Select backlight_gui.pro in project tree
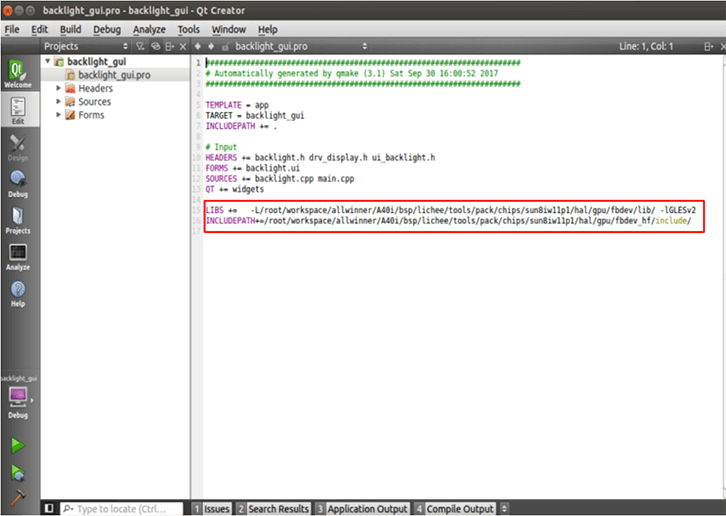Viewport: 726px width, 516px height. point(114,75)
